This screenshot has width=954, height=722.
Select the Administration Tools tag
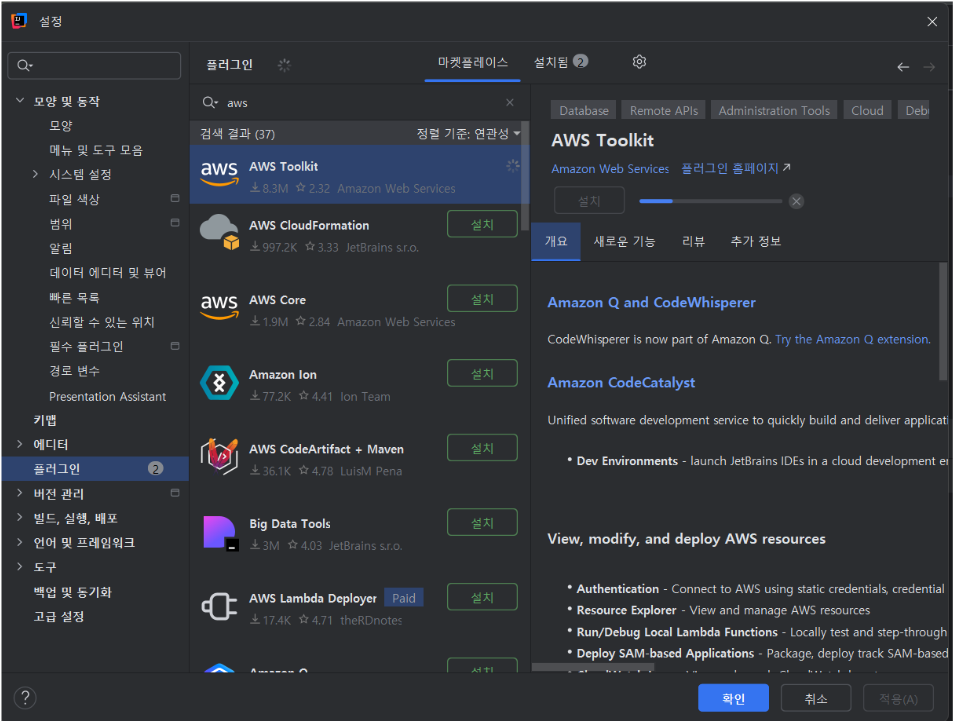(x=774, y=111)
